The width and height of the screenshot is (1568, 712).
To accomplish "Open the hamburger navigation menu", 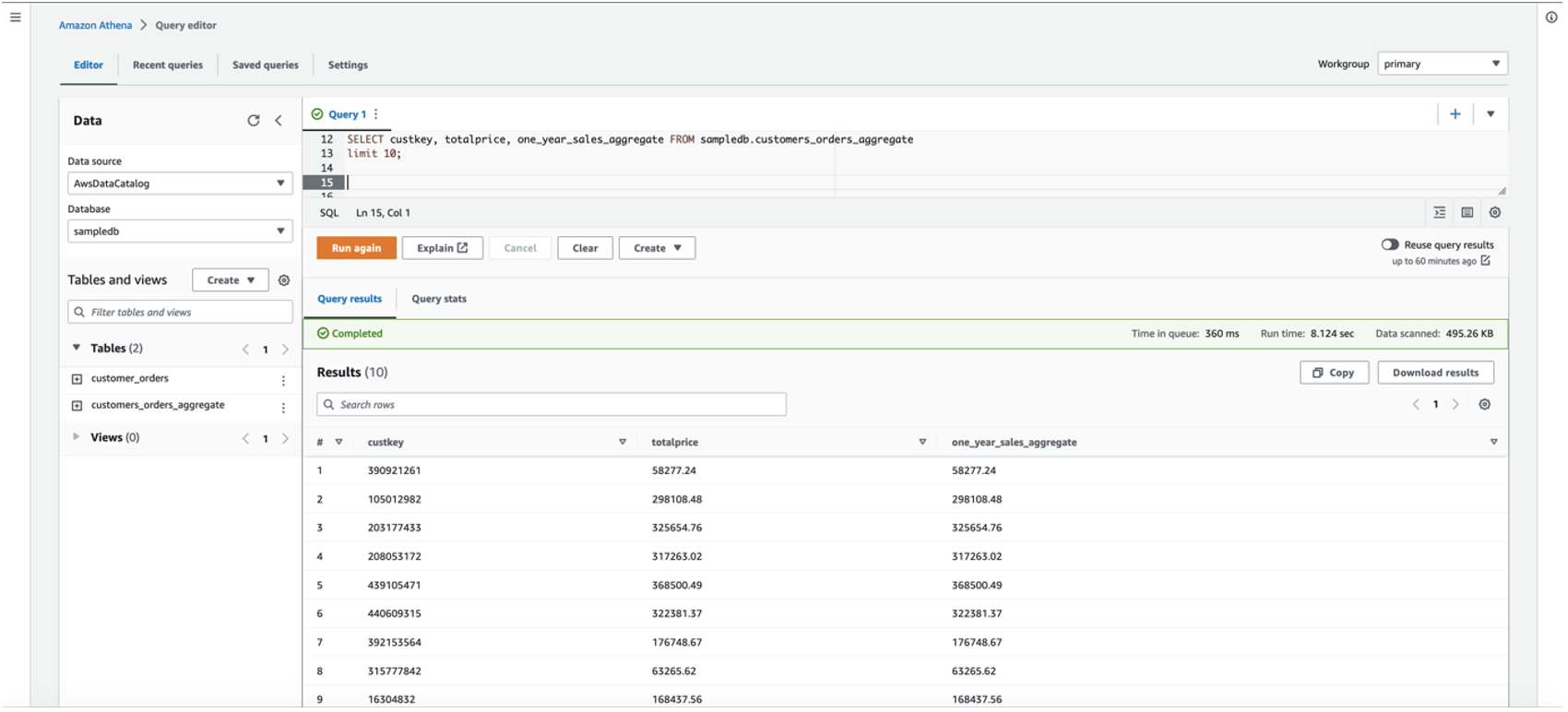I will pyautogui.click(x=16, y=18).
